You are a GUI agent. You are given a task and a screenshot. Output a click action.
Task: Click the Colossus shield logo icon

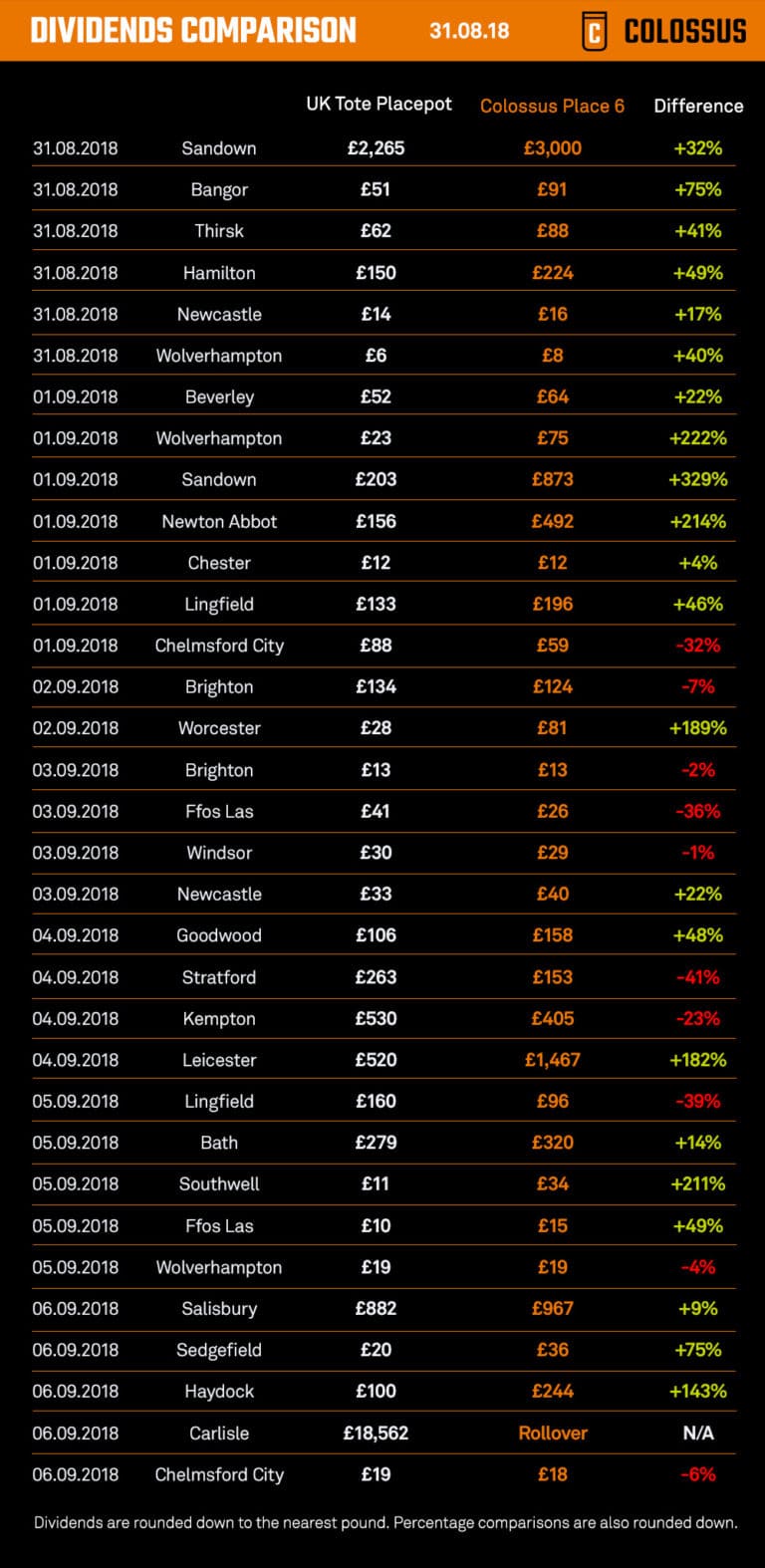(594, 31)
